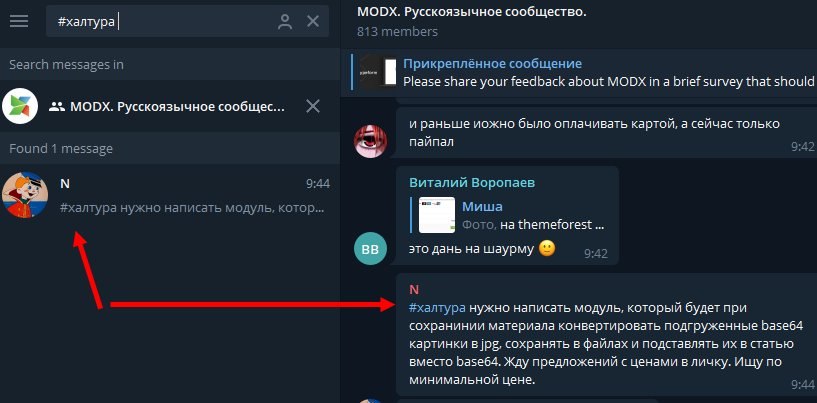Image resolution: width=817 pixels, height=403 pixels.
Task: Click the red-haired anime user avatar
Action: pyautogui.click(x=370, y=141)
